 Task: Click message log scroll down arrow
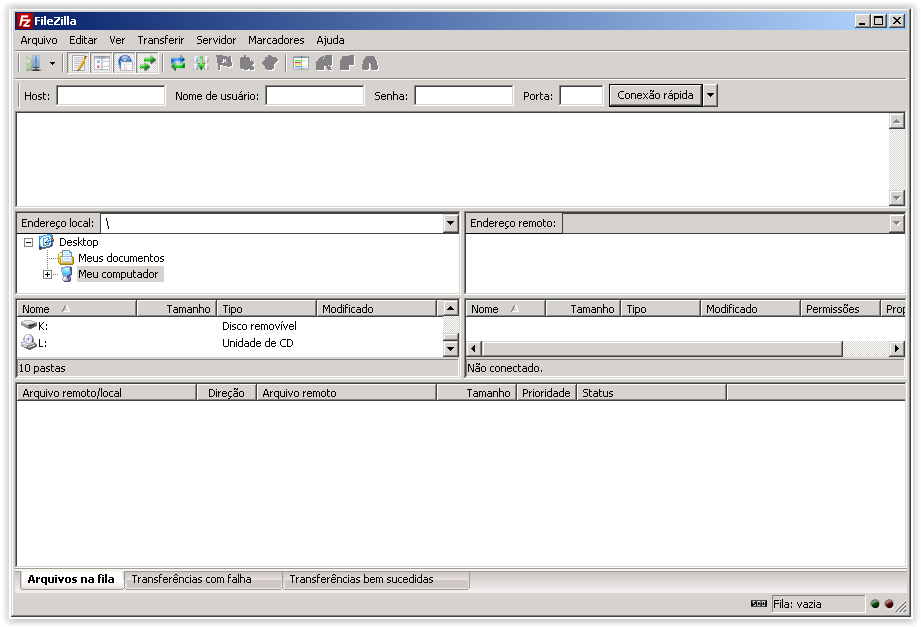point(896,198)
